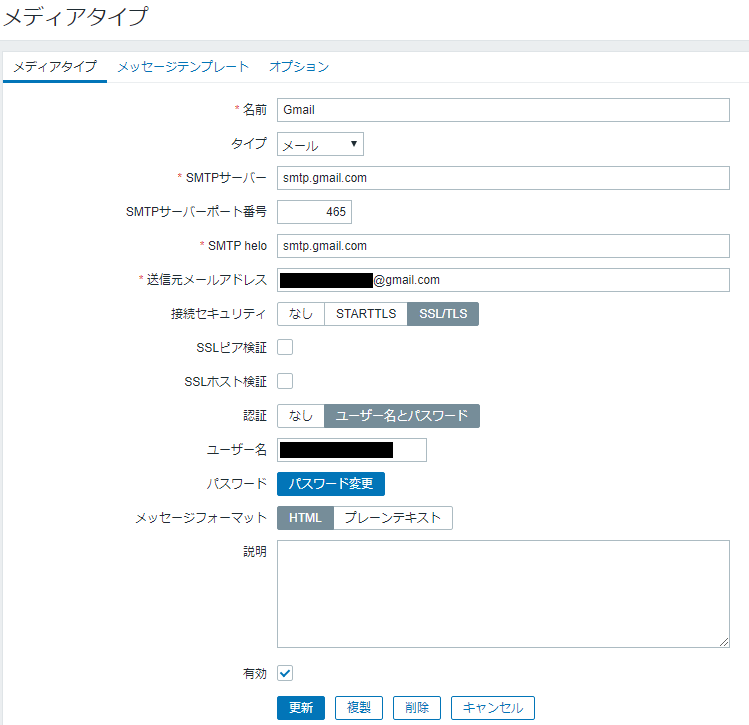This screenshot has width=749, height=725.
Task: Click the SMTPサーバーポート番号 field showing 465
Action: point(314,212)
